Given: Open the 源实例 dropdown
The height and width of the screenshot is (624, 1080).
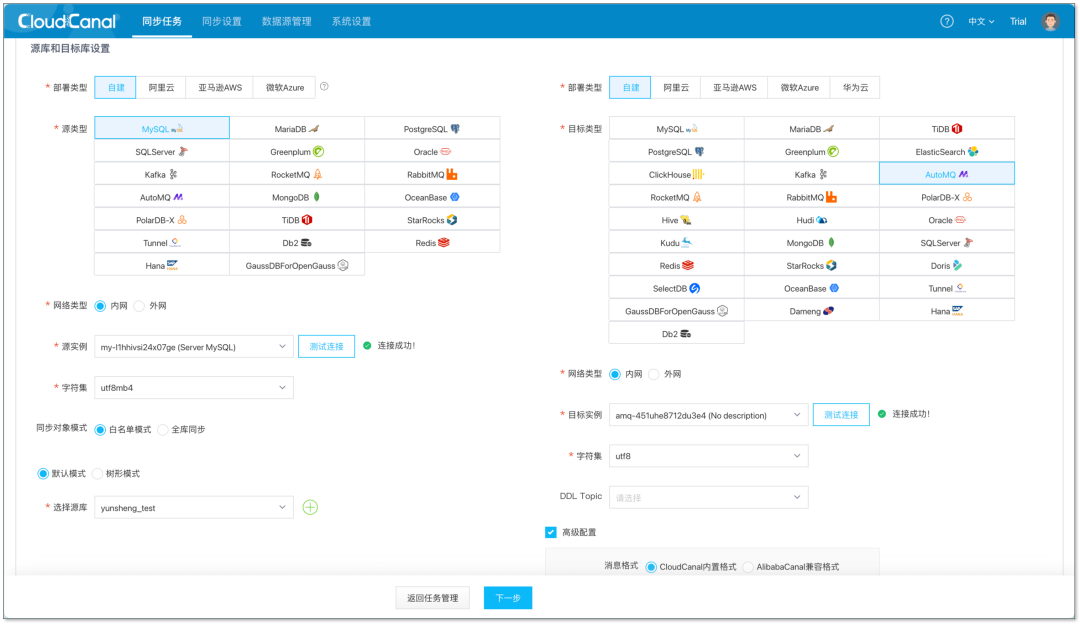Looking at the screenshot, I should click(194, 346).
